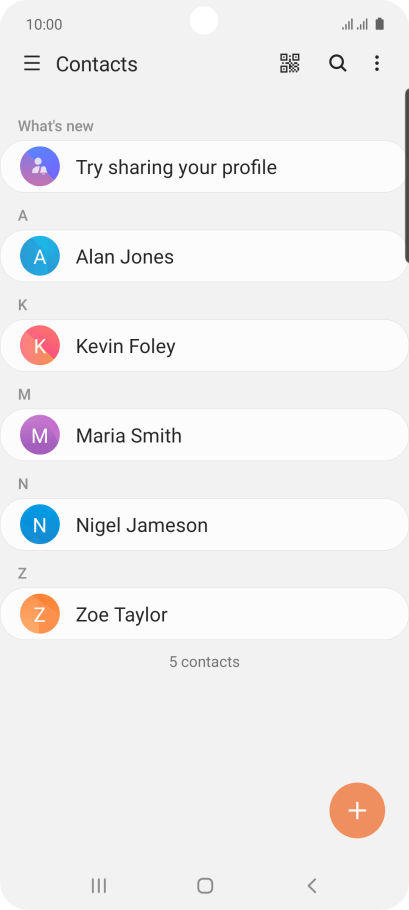Open Maria Smith contact entry
The image size is (409, 910).
point(204,435)
